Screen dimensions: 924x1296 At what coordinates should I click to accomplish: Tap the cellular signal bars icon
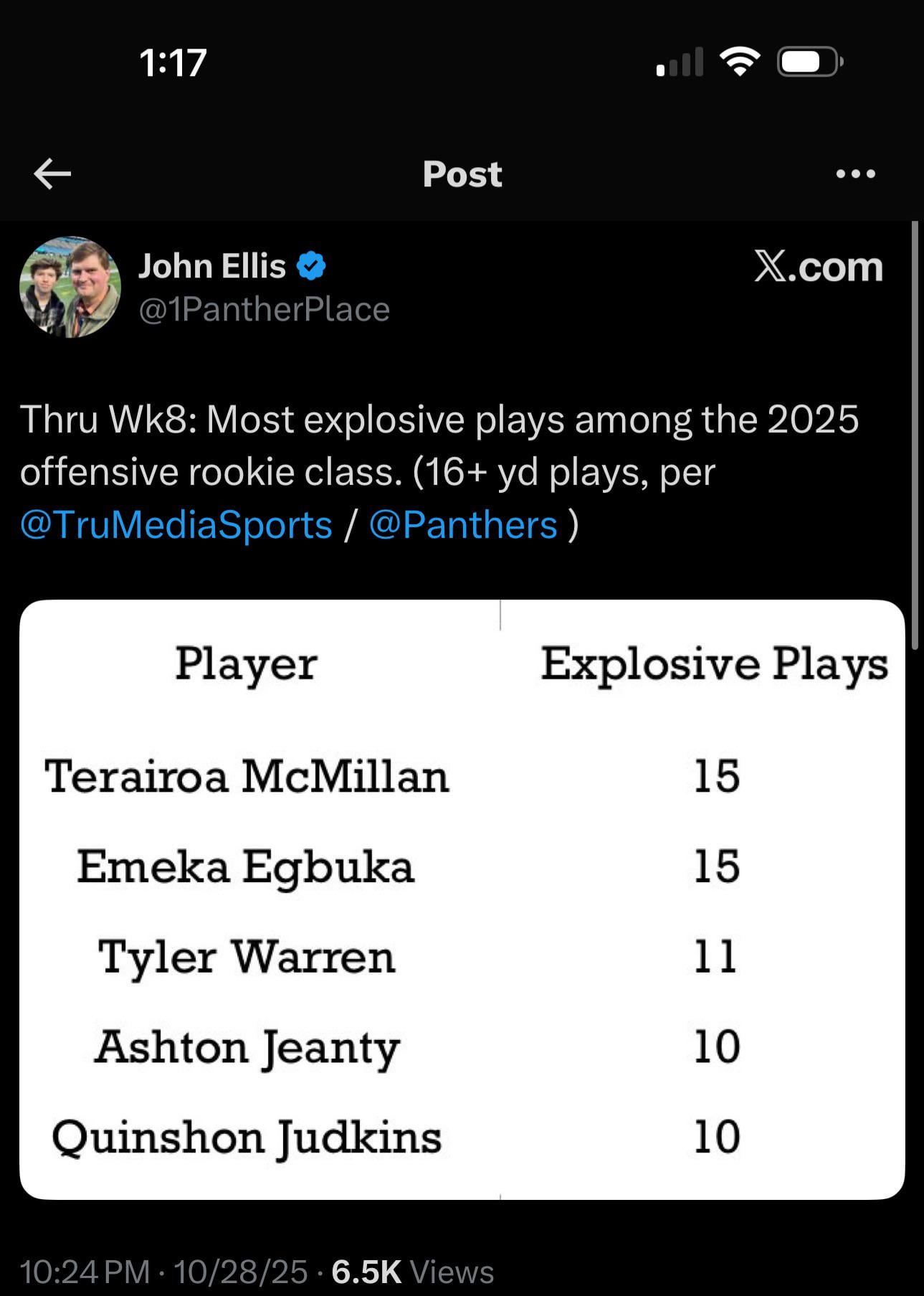click(679, 63)
